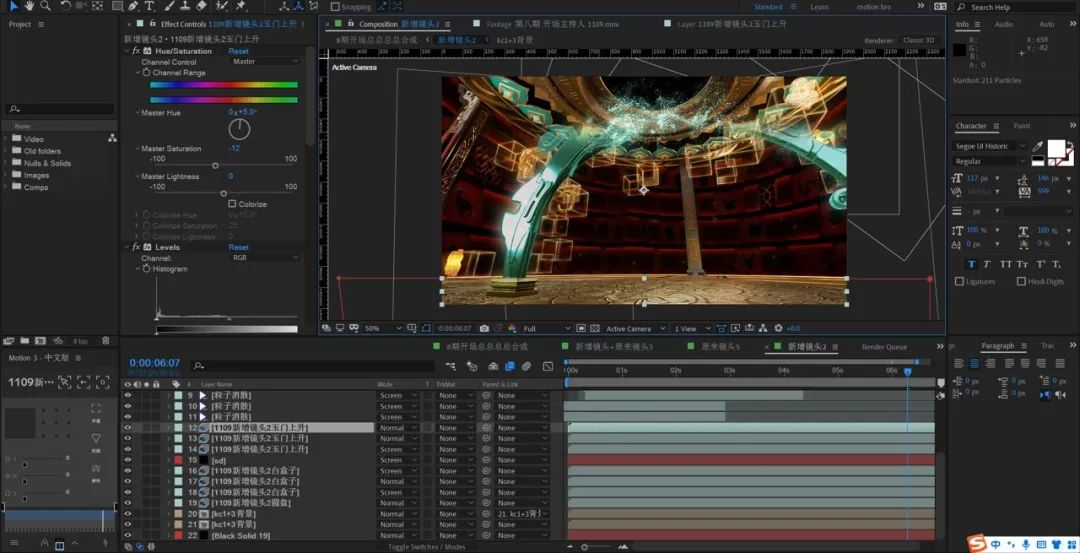Take a snapshot with camera icon
1080x553 pixels.
pos(484,328)
